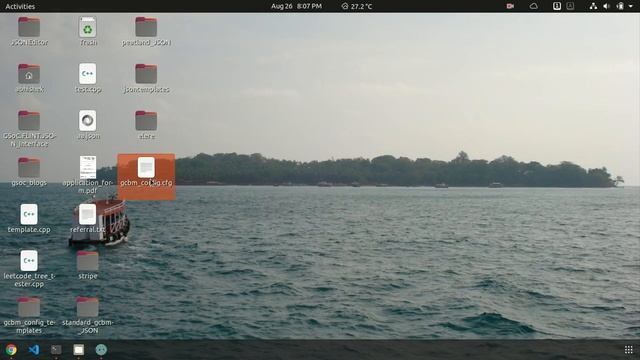Launch Visual Studio Code from the dock

34,350
